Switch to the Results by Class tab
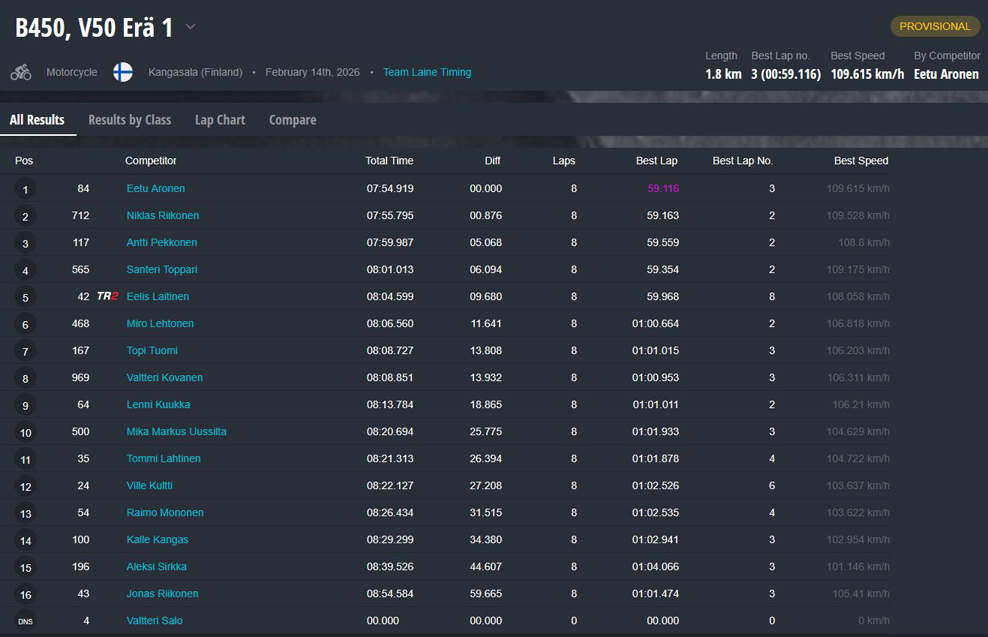988x637 pixels. coord(129,120)
